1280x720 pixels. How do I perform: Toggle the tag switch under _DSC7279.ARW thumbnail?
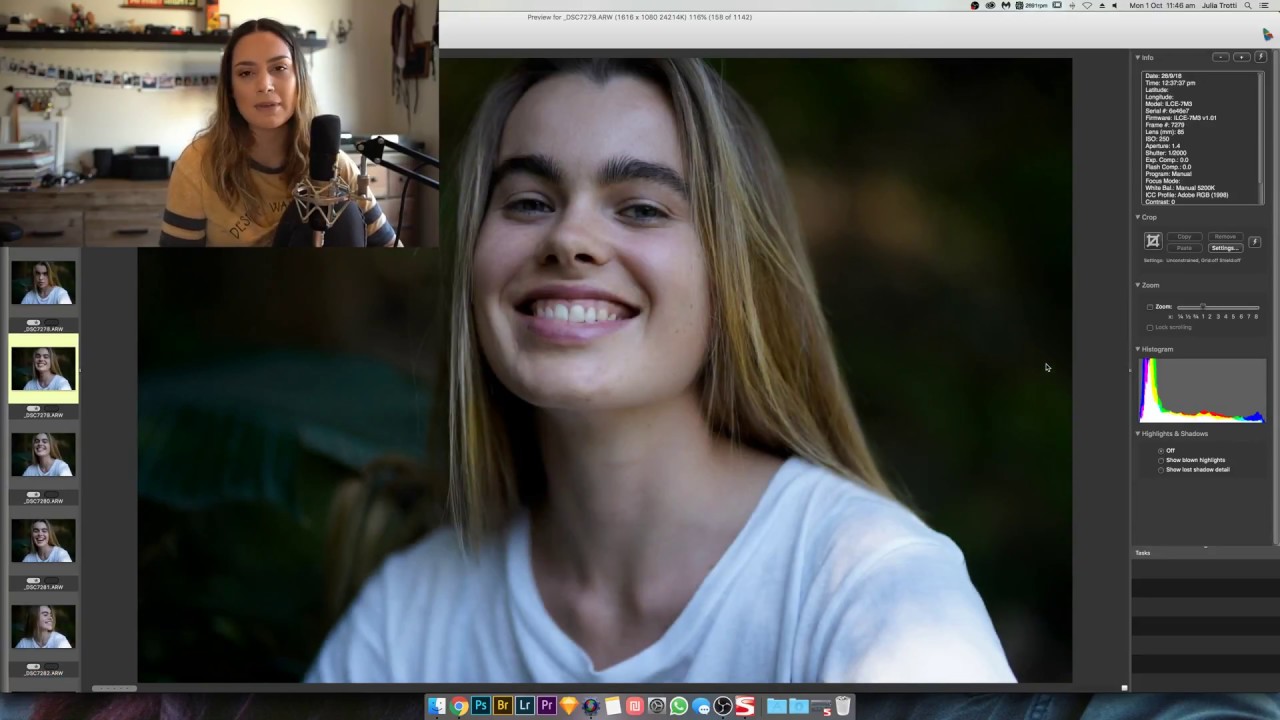pyautogui.click(x=34, y=408)
